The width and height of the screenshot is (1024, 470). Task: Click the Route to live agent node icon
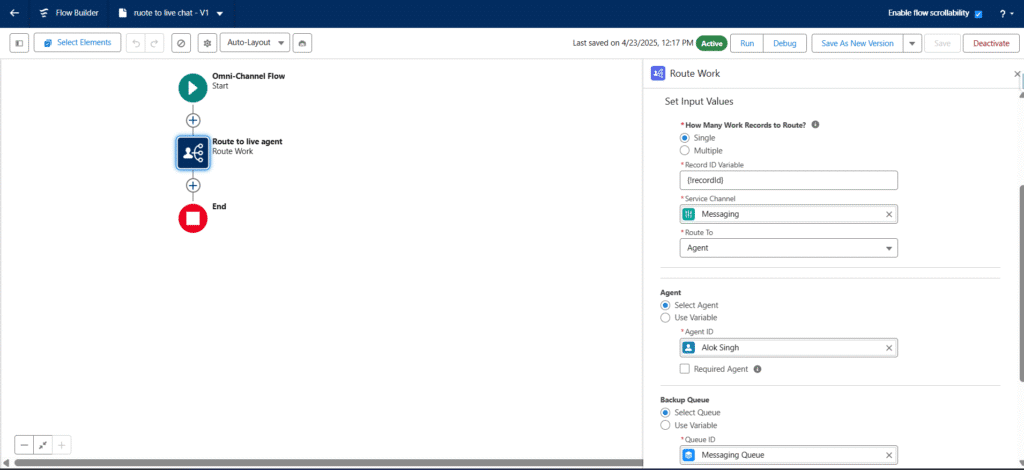coord(193,152)
